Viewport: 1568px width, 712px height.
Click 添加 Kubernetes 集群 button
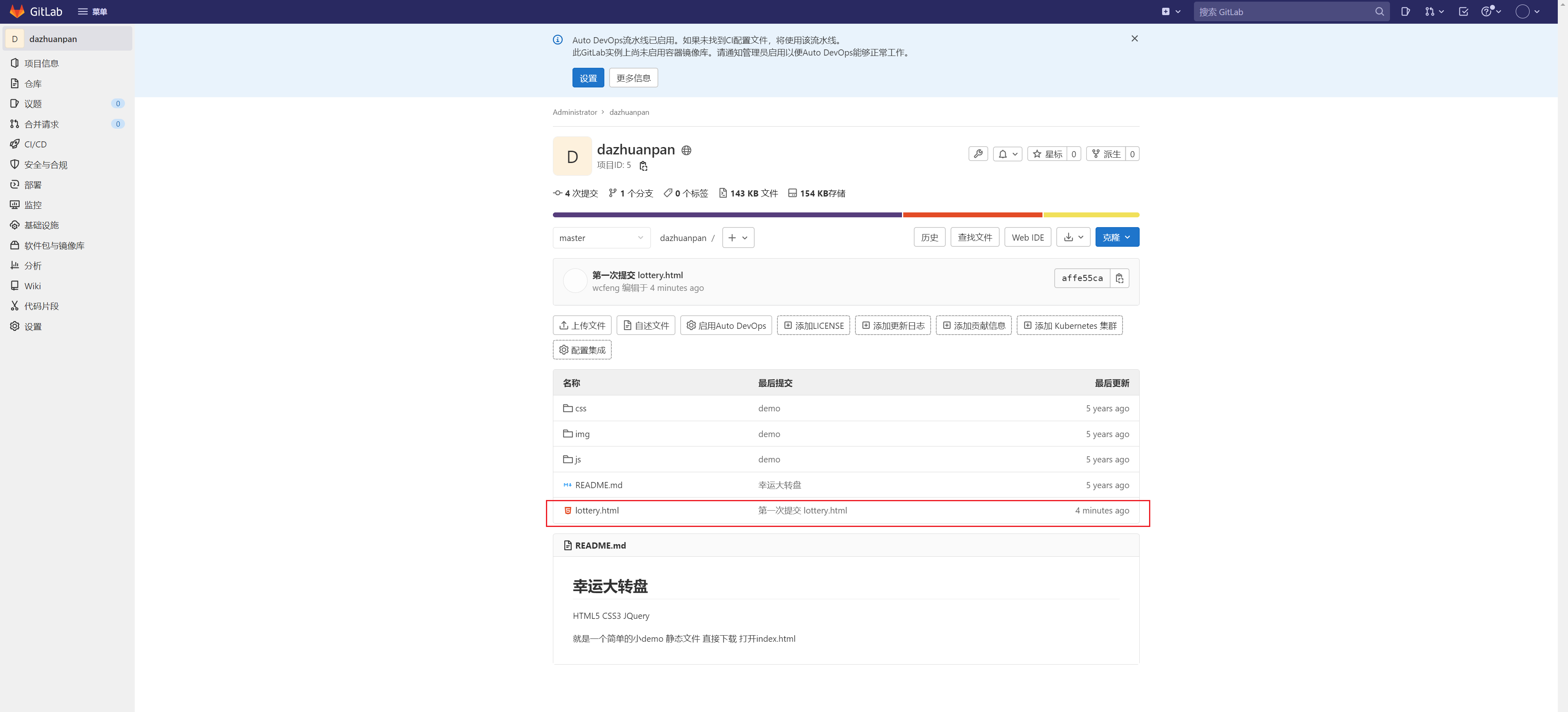pyautogui.click(x=1069, y=325)
